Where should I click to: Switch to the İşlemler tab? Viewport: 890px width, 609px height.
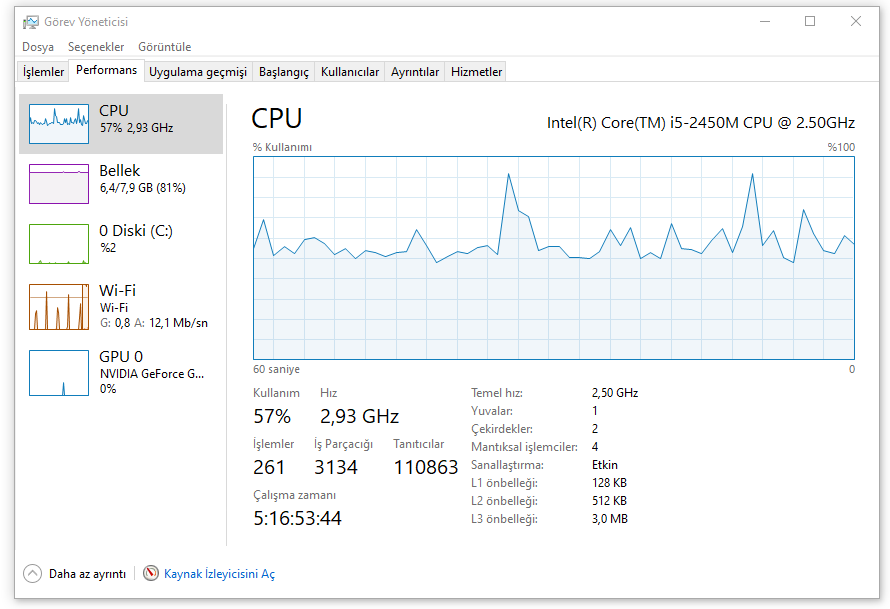click(43, 72)
